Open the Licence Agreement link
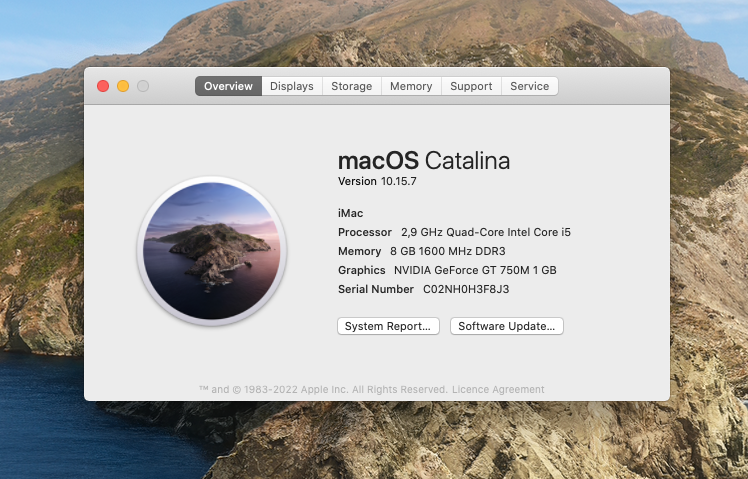This screenshot has height=479, width=748. (498, 389)
